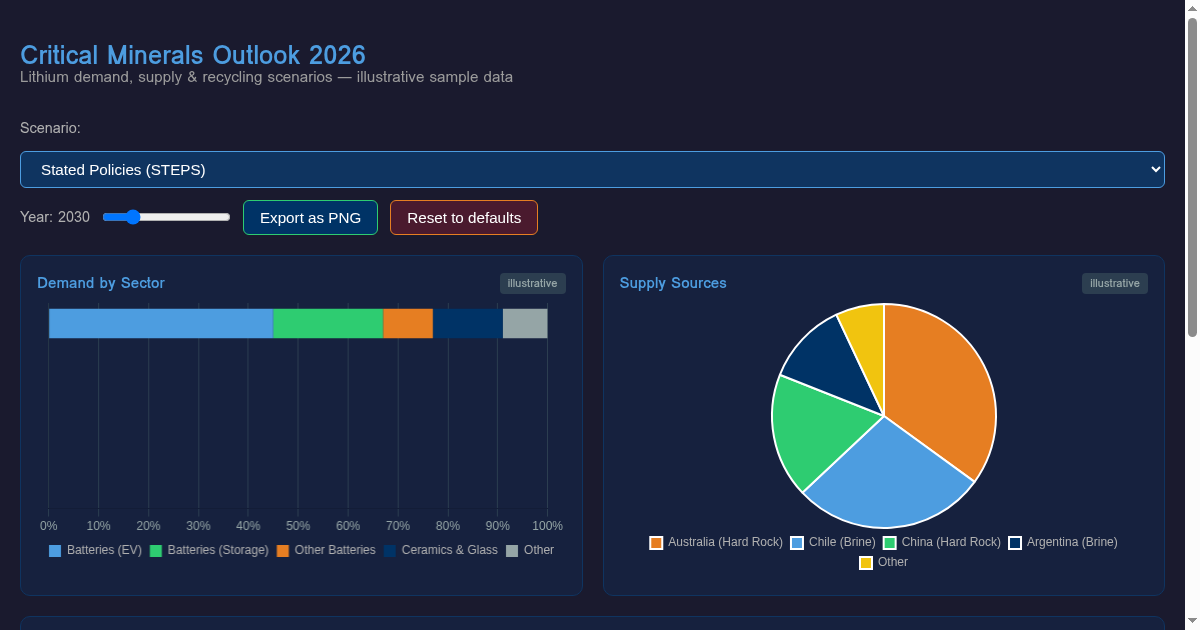Toggle yellow Other legend item in Supply chart
This screenshot has height=630, width=1200.
click(x=884, y=562)
